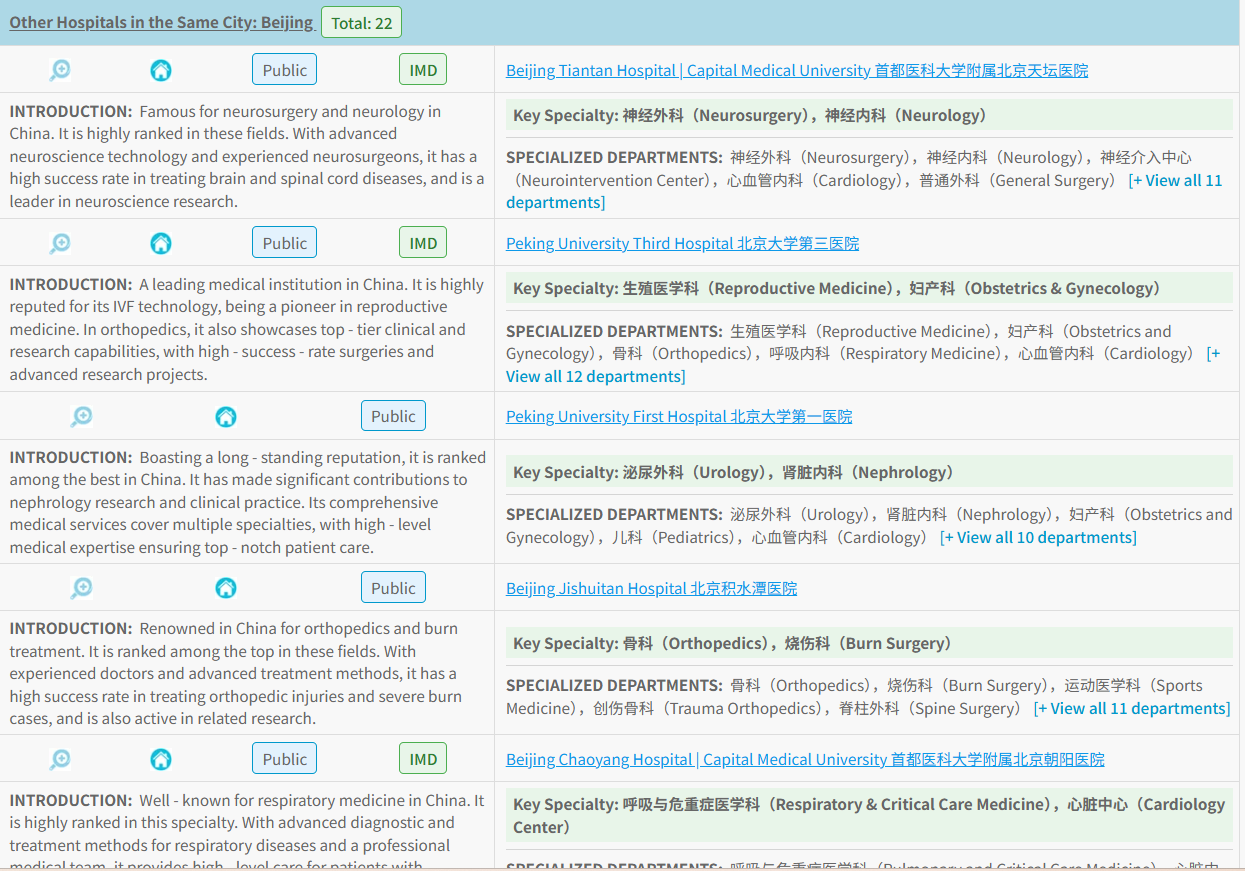Click magnifier icon in Beijing Chaoyang Hospital row
This screenshot has width=1245, height=871.
point(60,759)
